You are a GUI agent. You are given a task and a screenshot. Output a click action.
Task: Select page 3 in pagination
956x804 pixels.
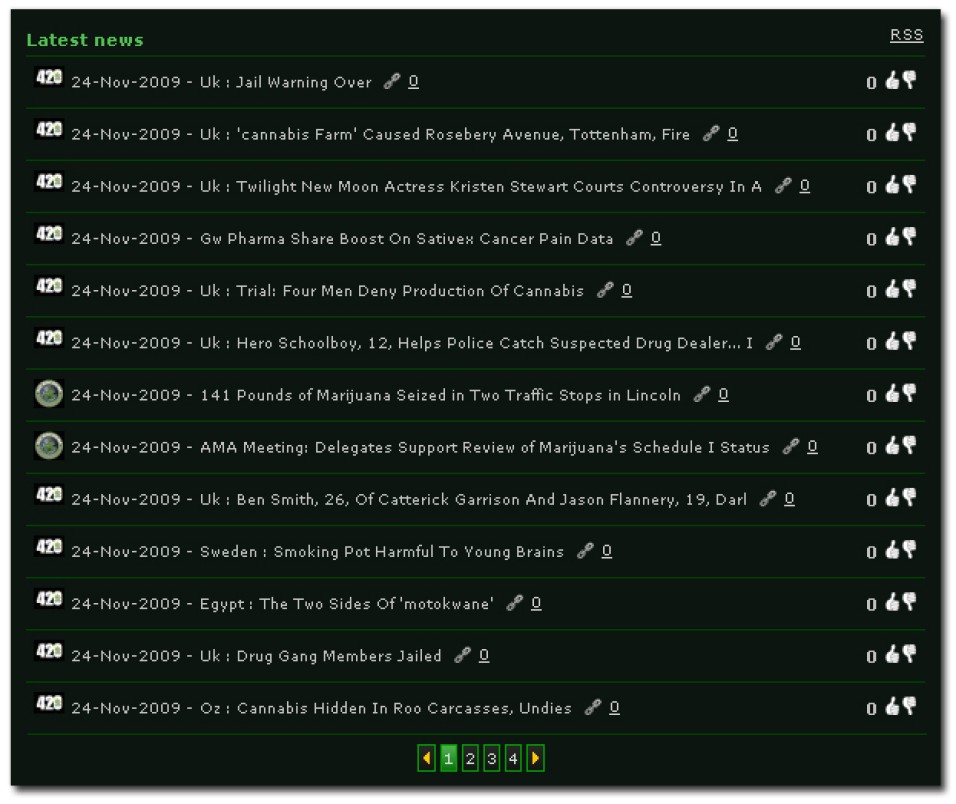491,759
